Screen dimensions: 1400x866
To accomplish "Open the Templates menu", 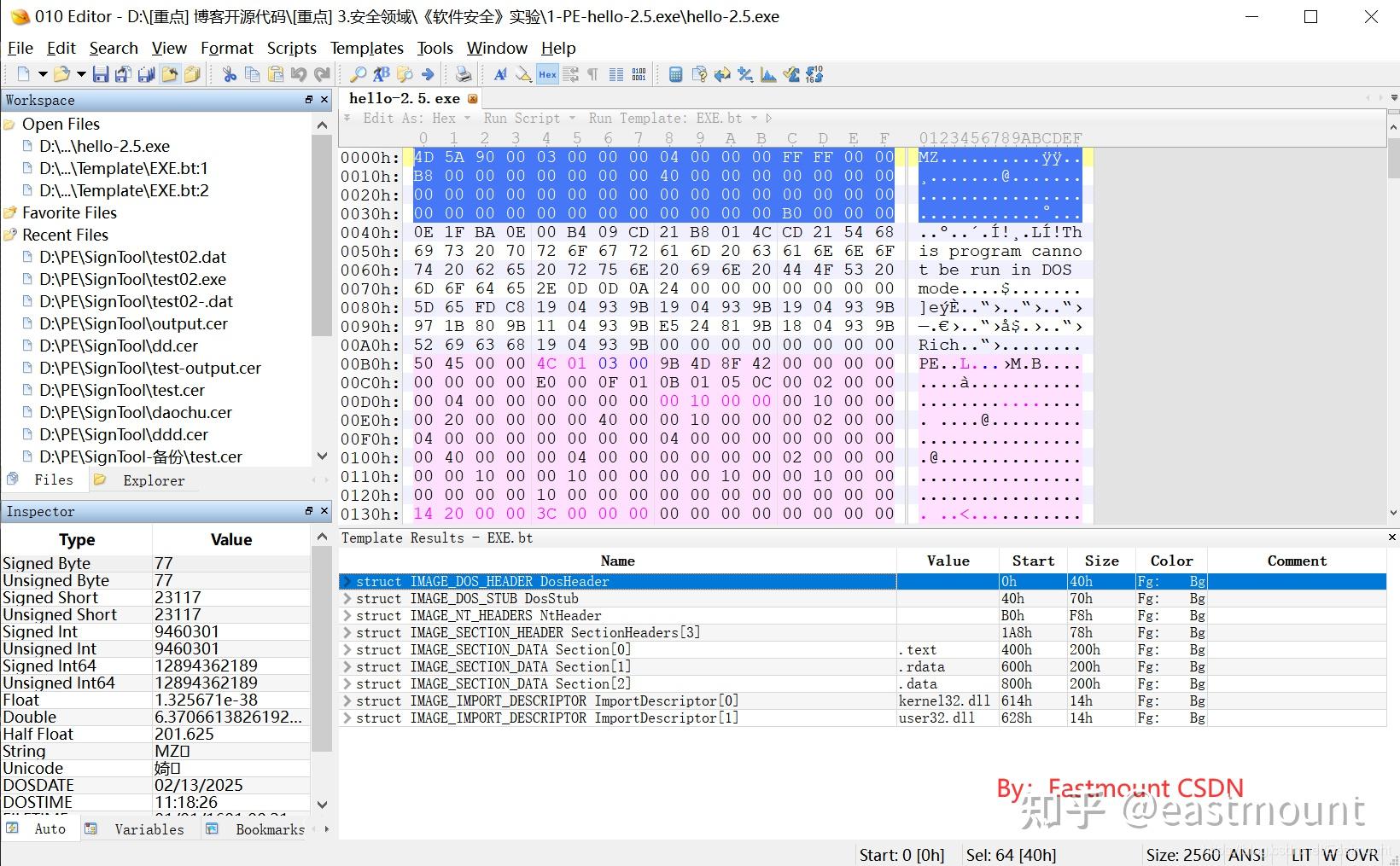I will click(366, 48).
